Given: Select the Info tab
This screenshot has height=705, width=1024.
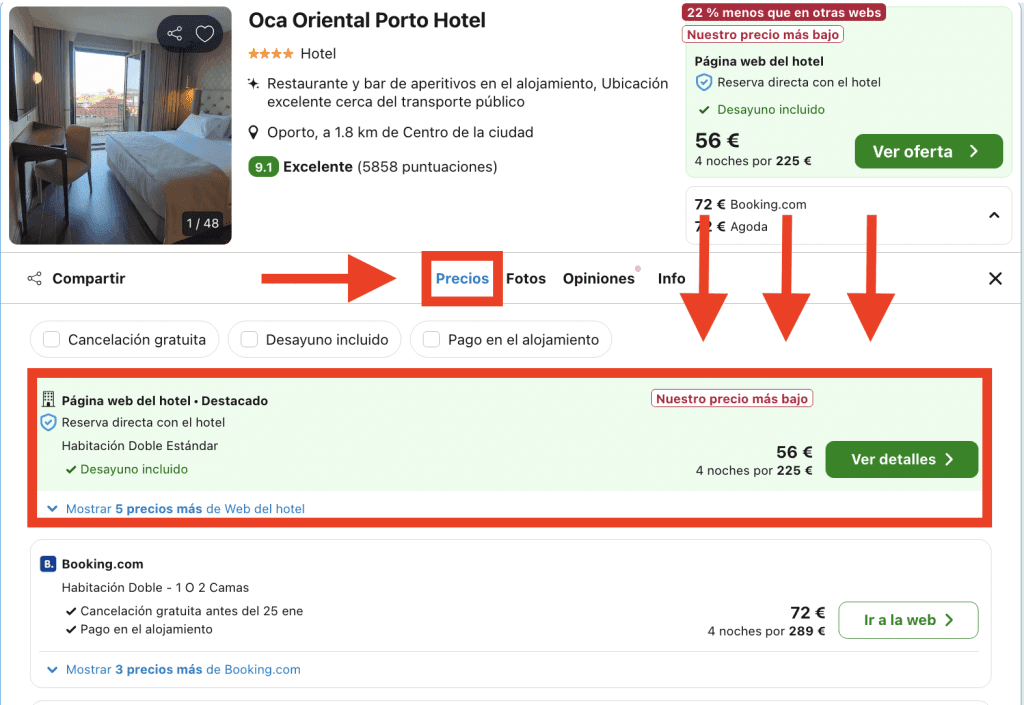Looking at the screenshot, I should [x=671, y=279].
